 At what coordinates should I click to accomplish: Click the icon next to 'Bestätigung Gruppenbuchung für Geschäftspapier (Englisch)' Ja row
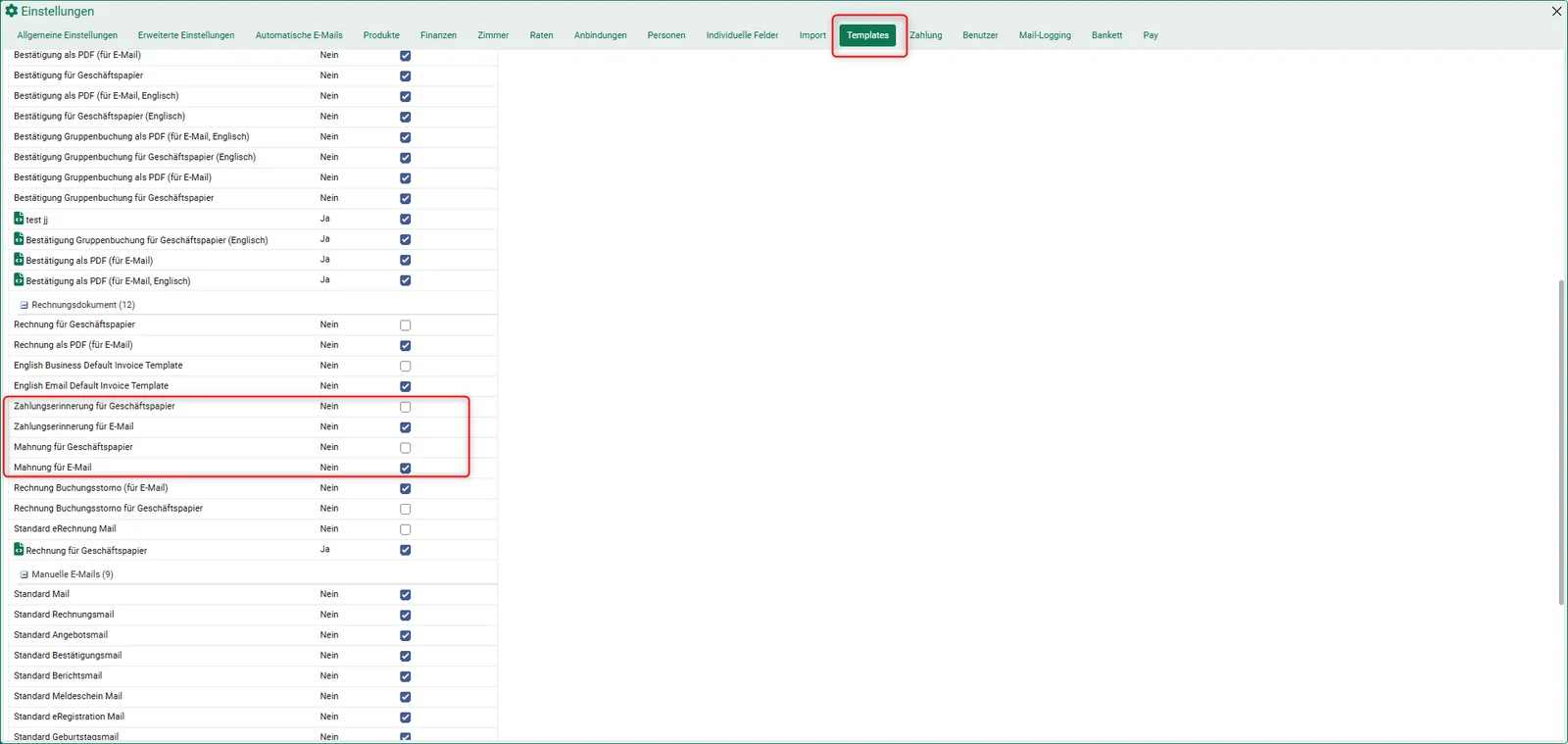(x=19, y=239)
